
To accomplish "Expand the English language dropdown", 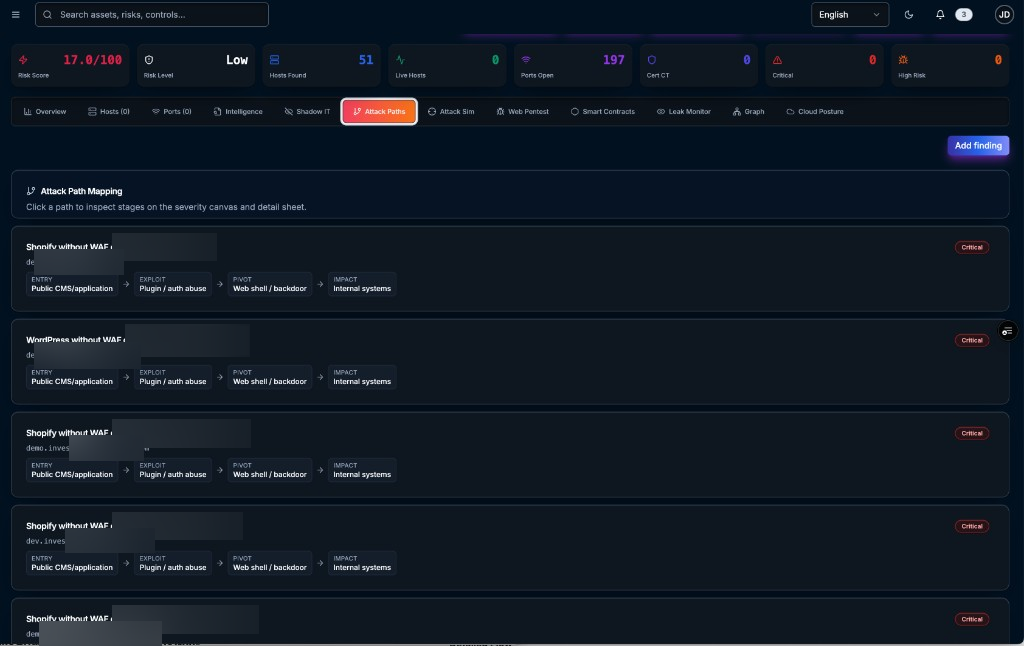I will [850, 14].
